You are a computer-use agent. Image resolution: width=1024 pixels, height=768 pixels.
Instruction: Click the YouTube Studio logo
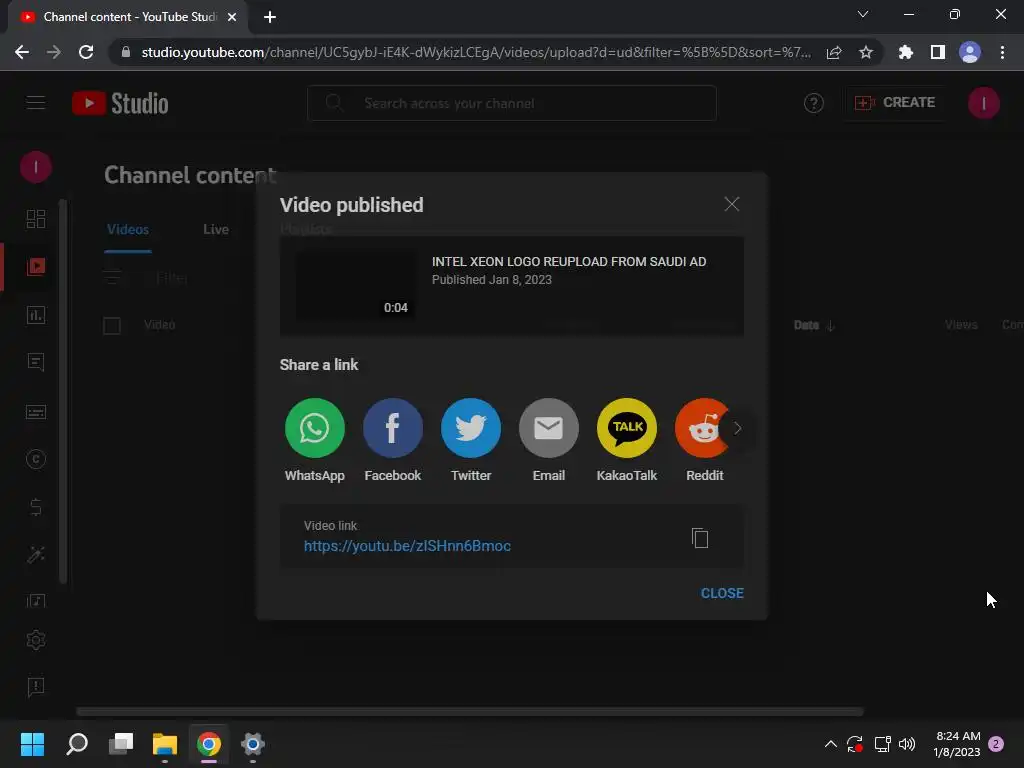[120, 103]
